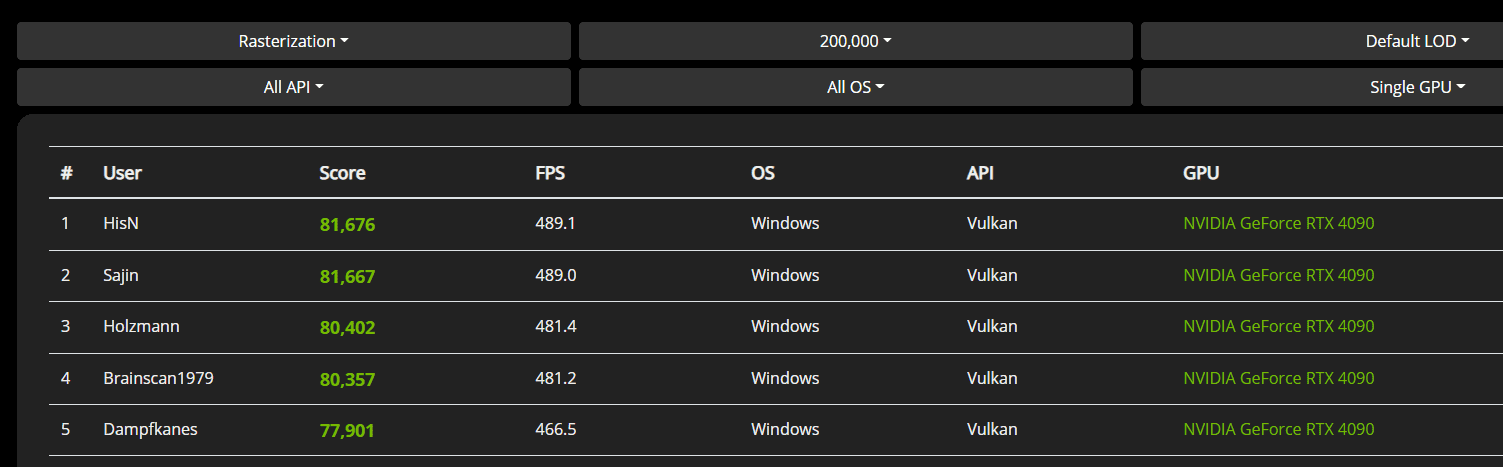The height and width of the screenshot is (467, 1503).
Task: Click the User column header
Action: 122,173
